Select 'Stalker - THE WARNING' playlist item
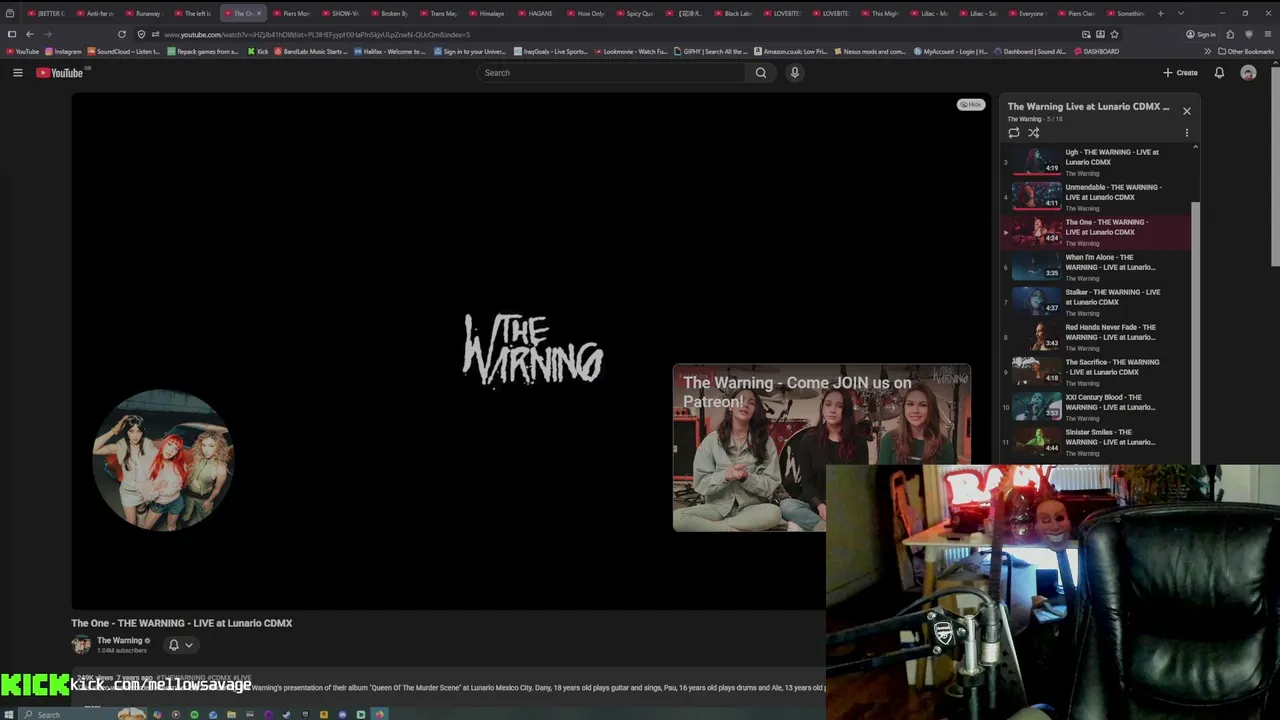The height and width of the screenshot is (720, 1280). (1097, 302)
